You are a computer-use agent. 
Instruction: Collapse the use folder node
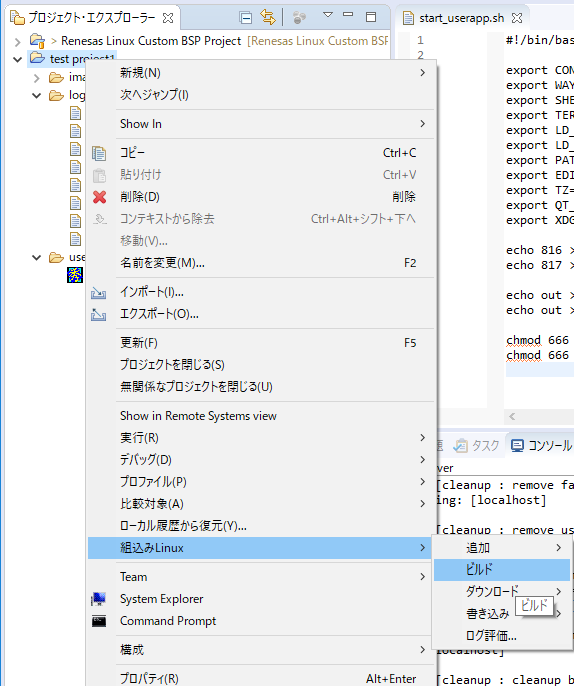[37, 257]
